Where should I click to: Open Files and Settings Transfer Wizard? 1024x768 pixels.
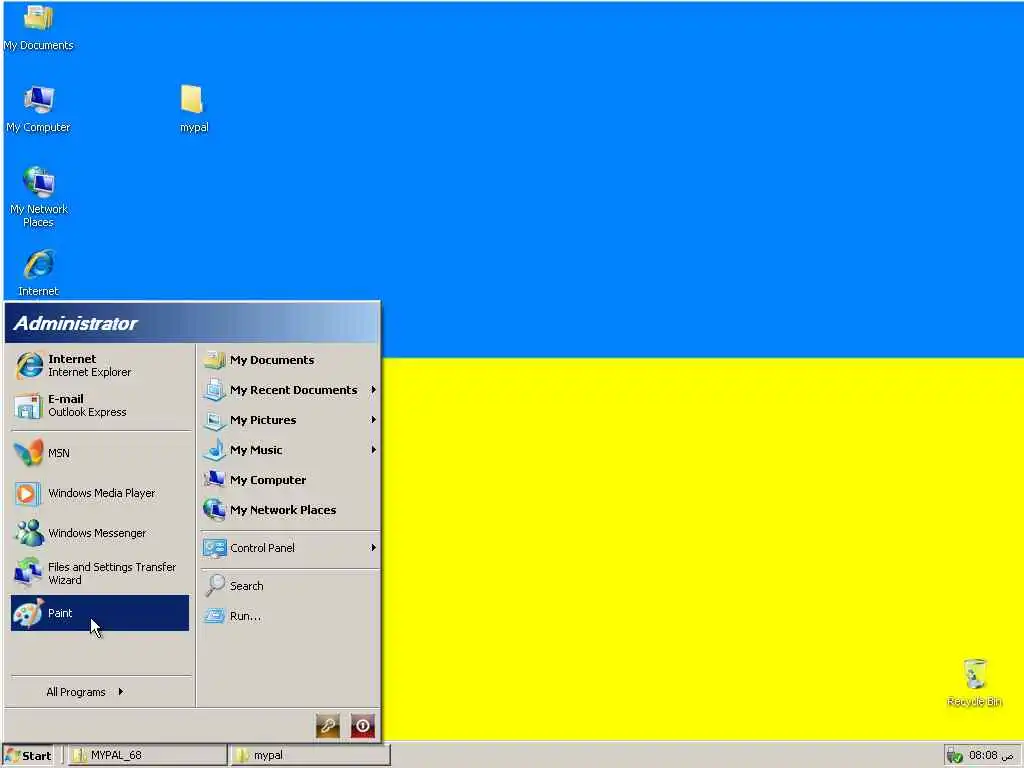pyautogui.click(x=100, y=573)
